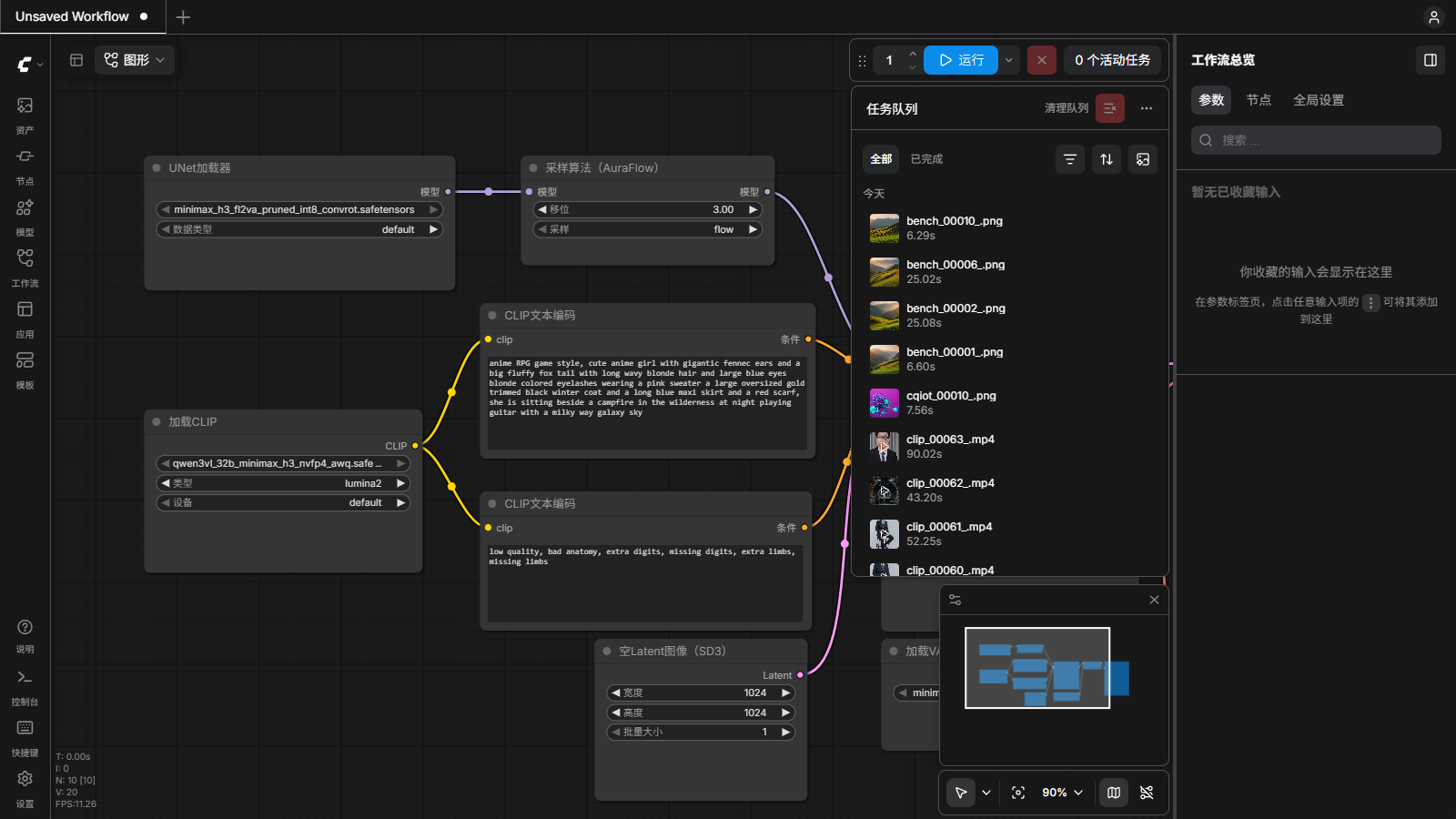Add a new workflow tab with plus
Screen dimensions: 1456x819
pyautogui.click(x=183, y=17)
